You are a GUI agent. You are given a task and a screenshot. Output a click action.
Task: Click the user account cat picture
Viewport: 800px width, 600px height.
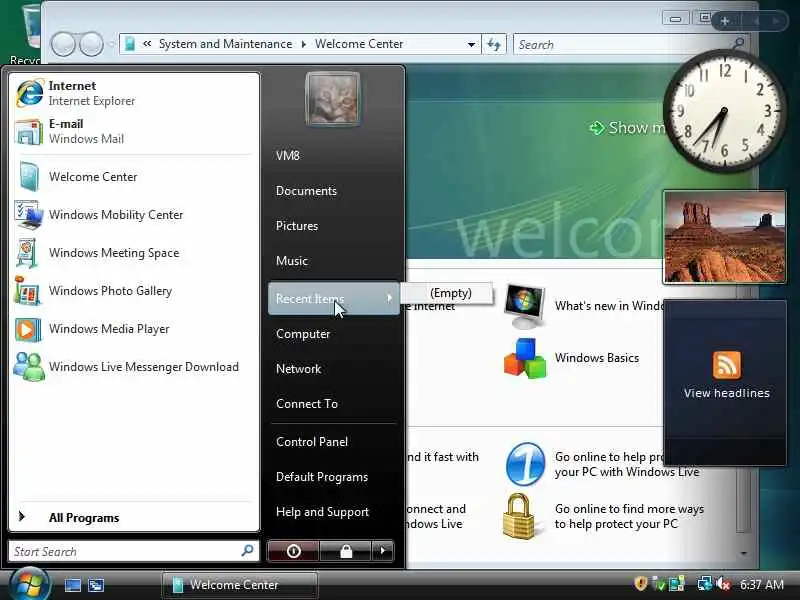pyautogui.click(x=333, y=99)
